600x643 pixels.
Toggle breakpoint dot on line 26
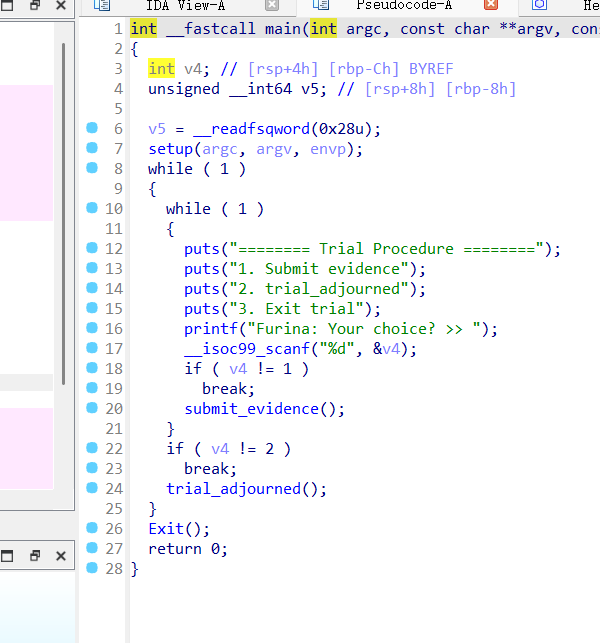[x=92, y=528]
